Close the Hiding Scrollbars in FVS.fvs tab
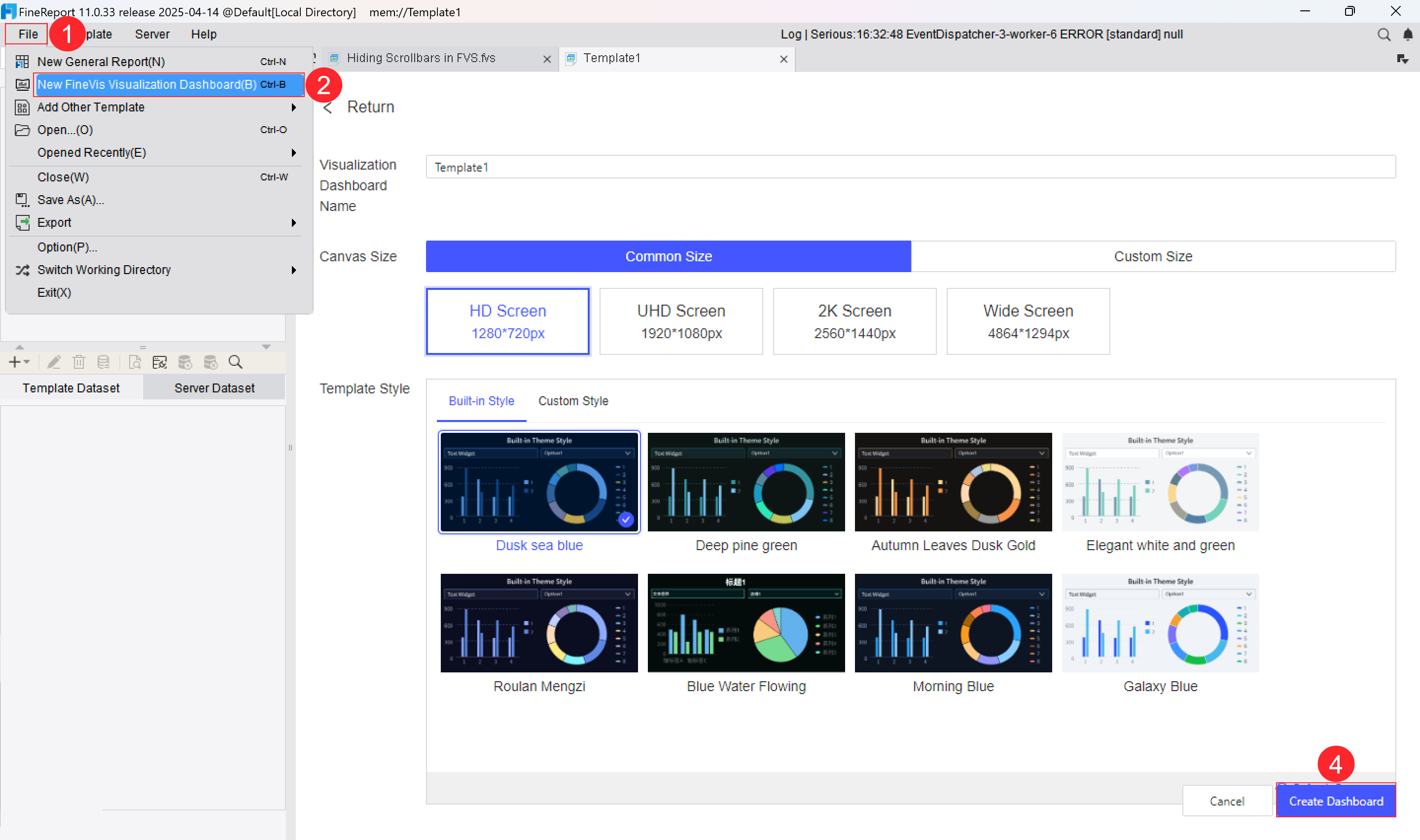The image size is (1420, 840). tap(547, 59)
